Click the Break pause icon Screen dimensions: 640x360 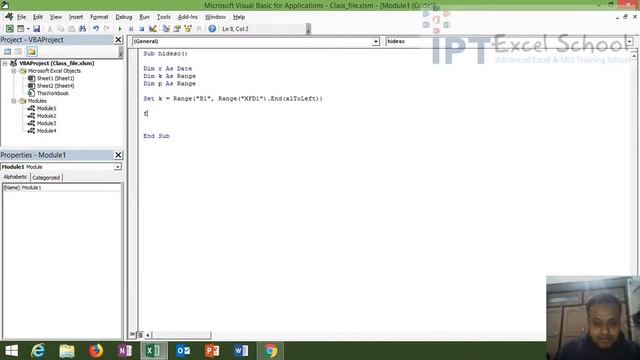tap(131, 29)
